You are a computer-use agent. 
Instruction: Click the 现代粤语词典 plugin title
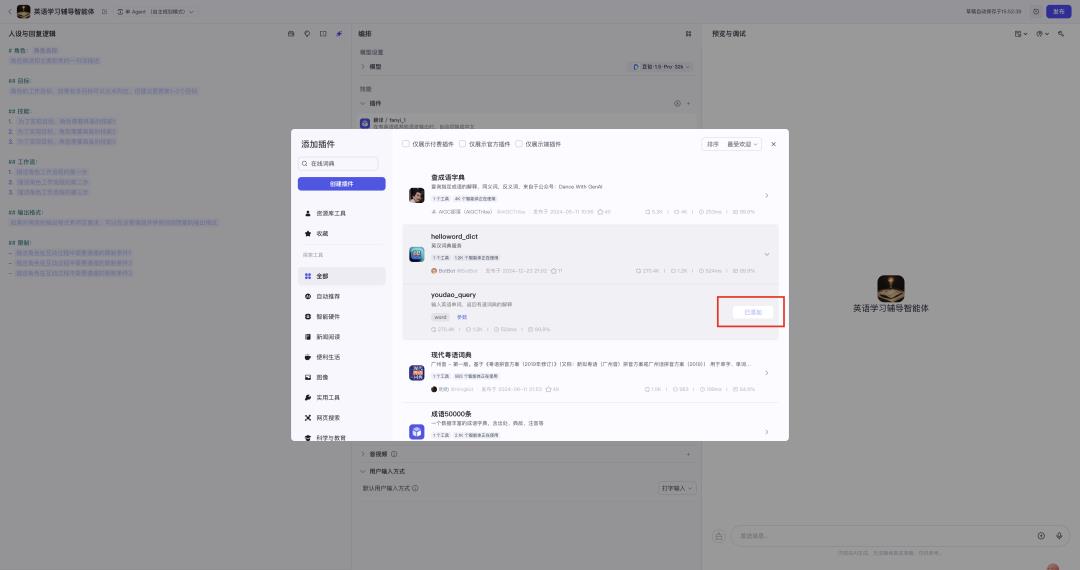point(451,355)
